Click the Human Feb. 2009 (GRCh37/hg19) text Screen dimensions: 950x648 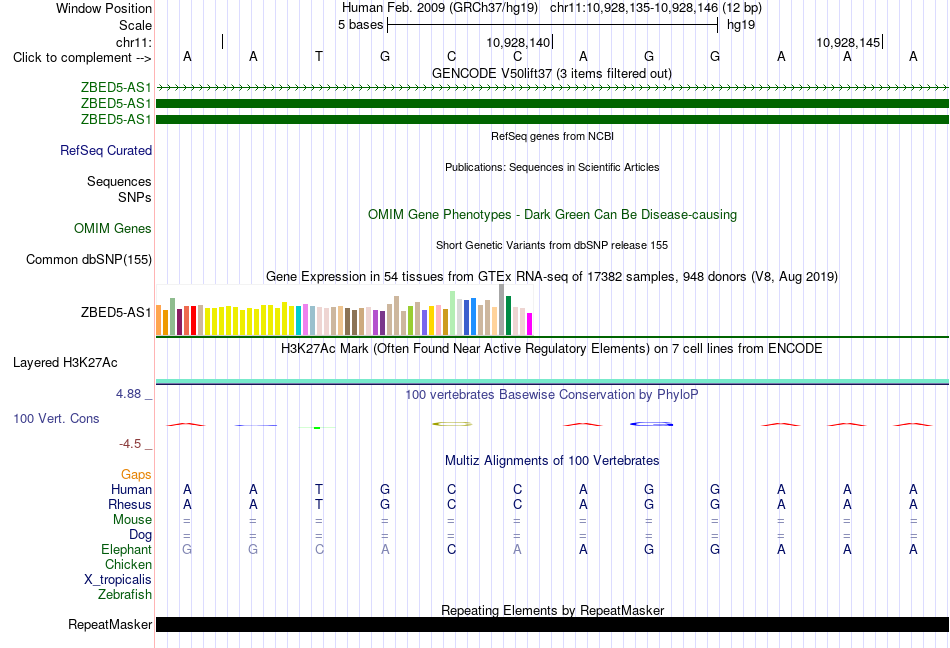coord(440,8)
